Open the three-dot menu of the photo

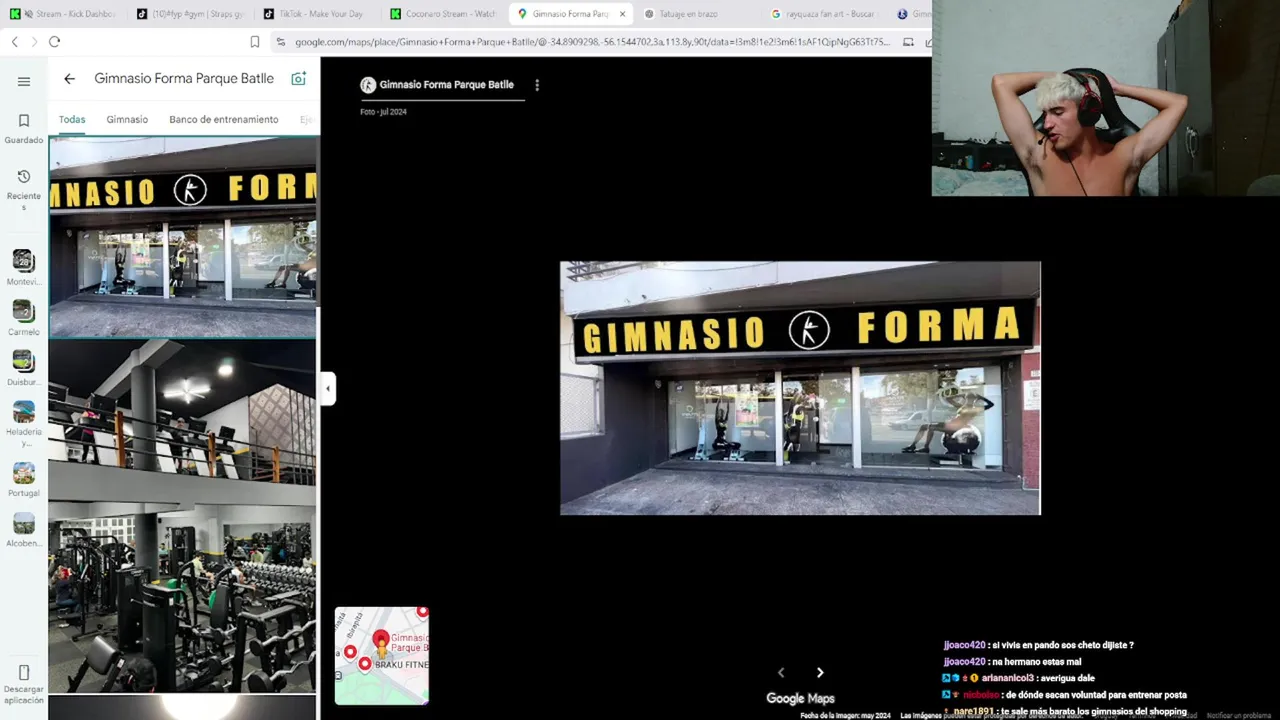pyautogui.click(x=537, y=85)
